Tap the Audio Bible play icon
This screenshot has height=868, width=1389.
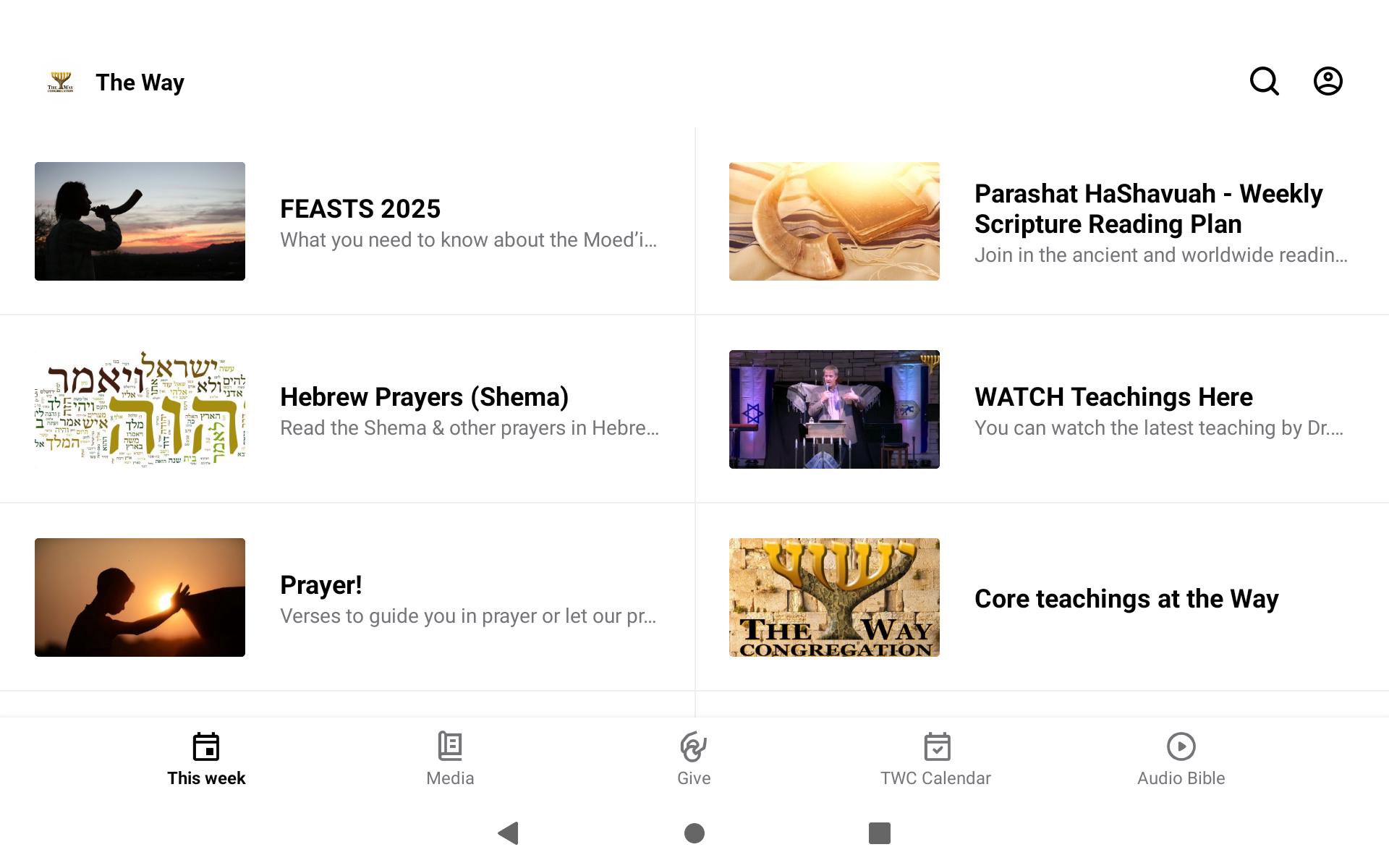pyautogui.click(x=1181, y=746)
